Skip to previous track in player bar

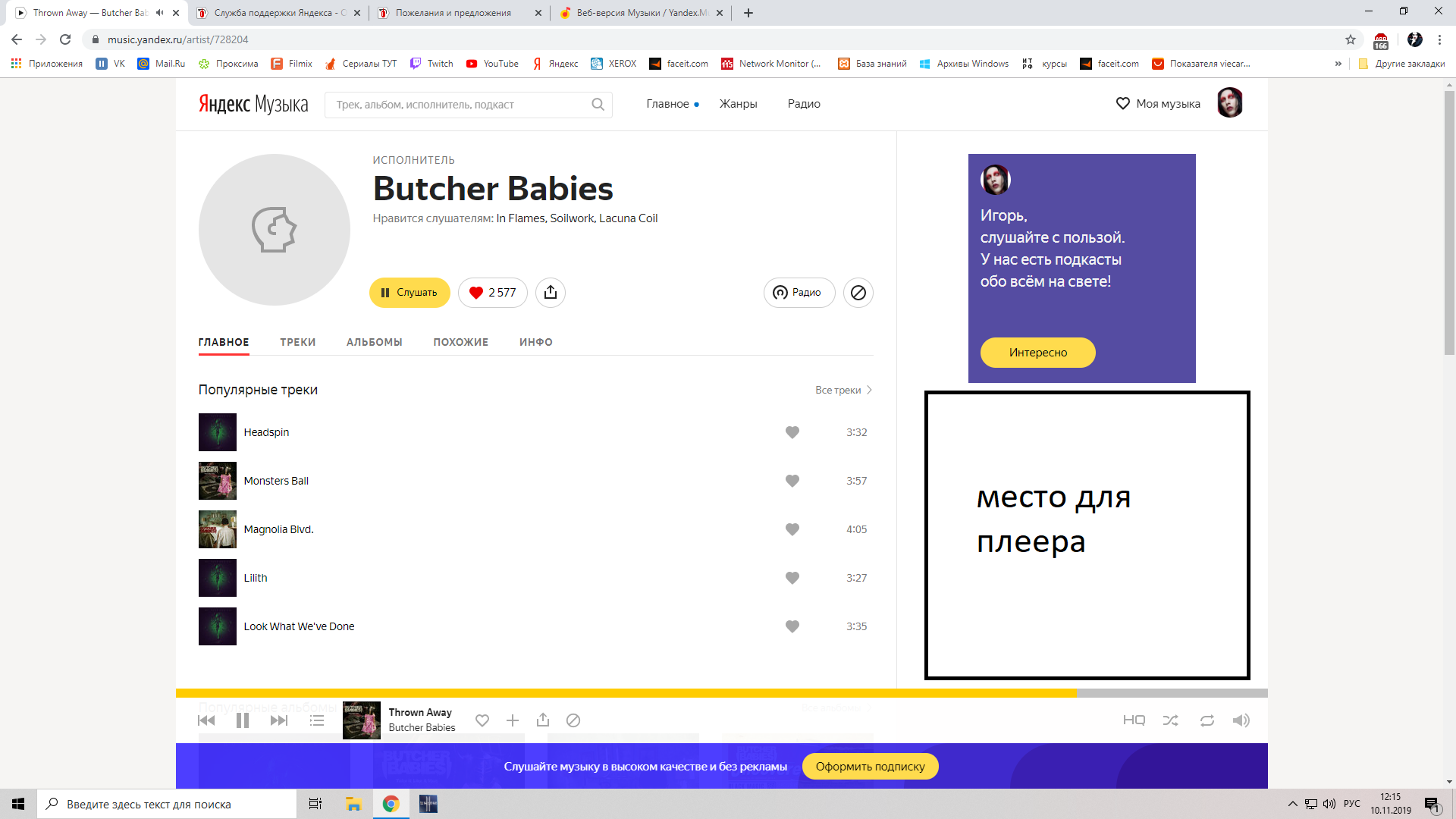206,720
